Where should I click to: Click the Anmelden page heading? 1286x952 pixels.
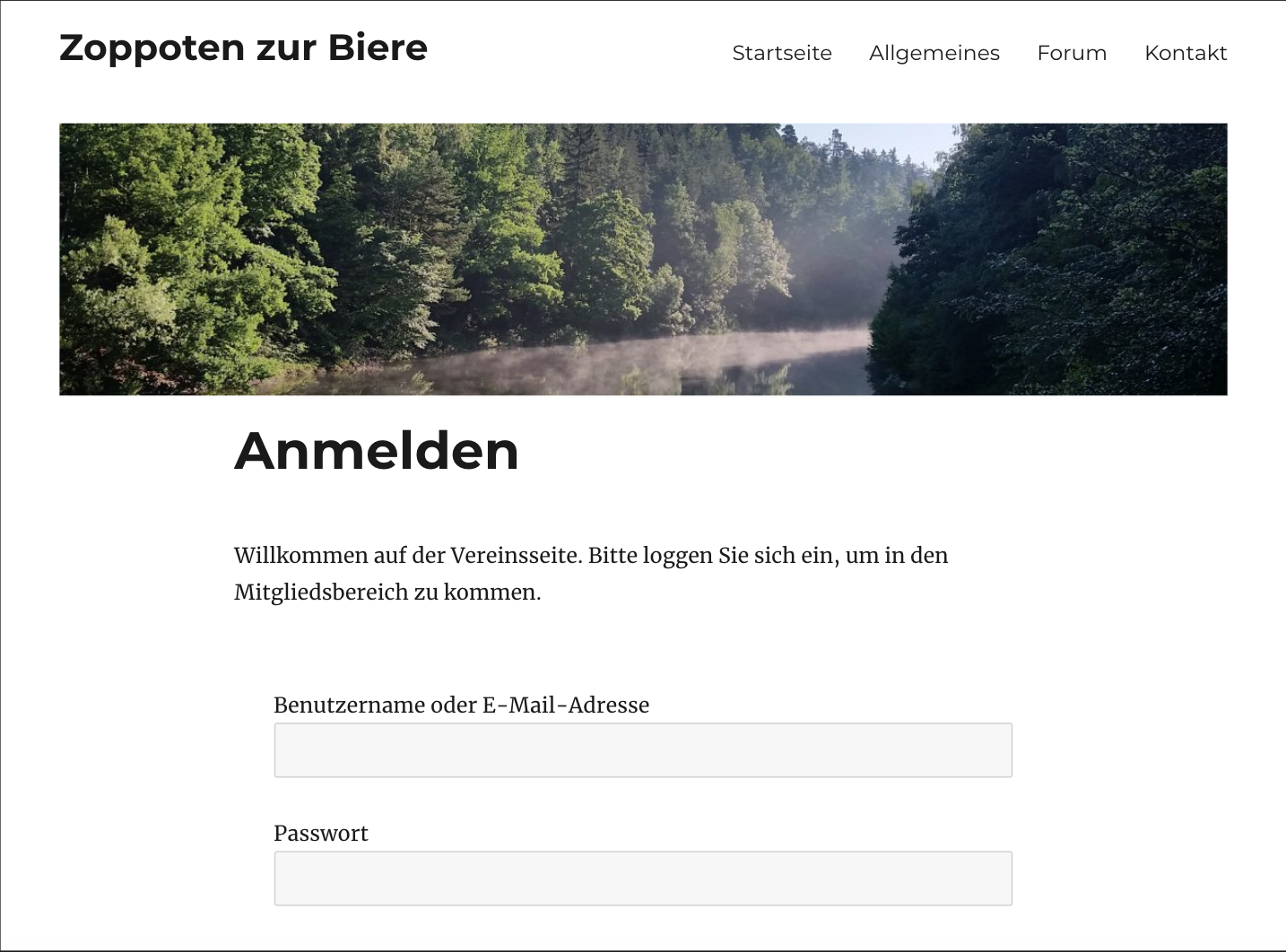click(x=377, y=450)
